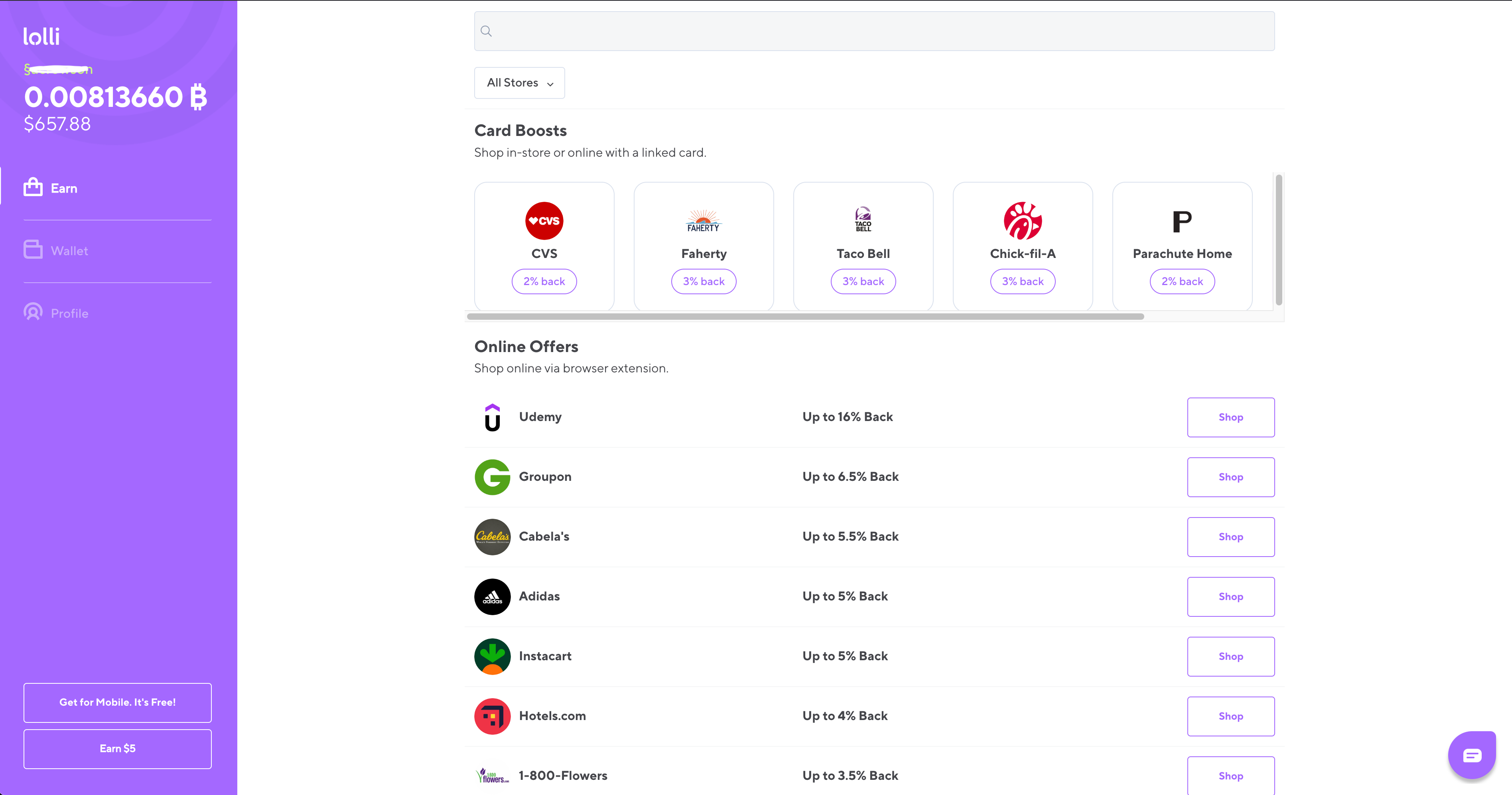This screenshot has width=1512, height=795.
Task: Click the Parachute Home P logo
Action: (1182, 222)
